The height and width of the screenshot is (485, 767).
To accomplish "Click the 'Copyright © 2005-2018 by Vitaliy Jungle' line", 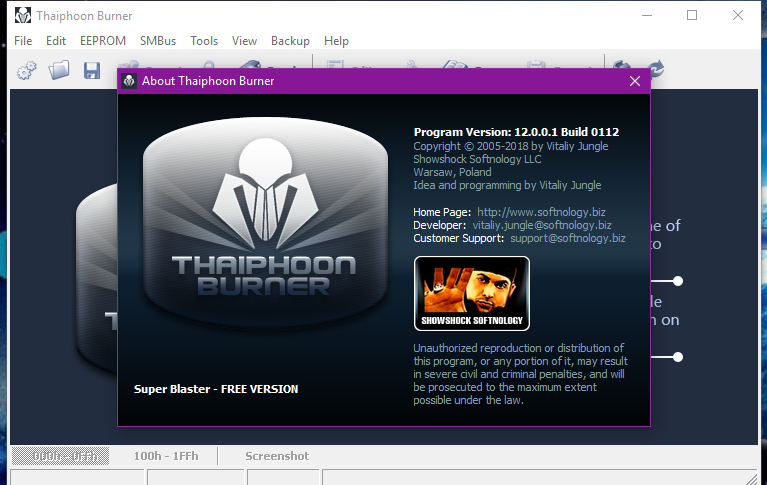I will click(x=511, y=146).
